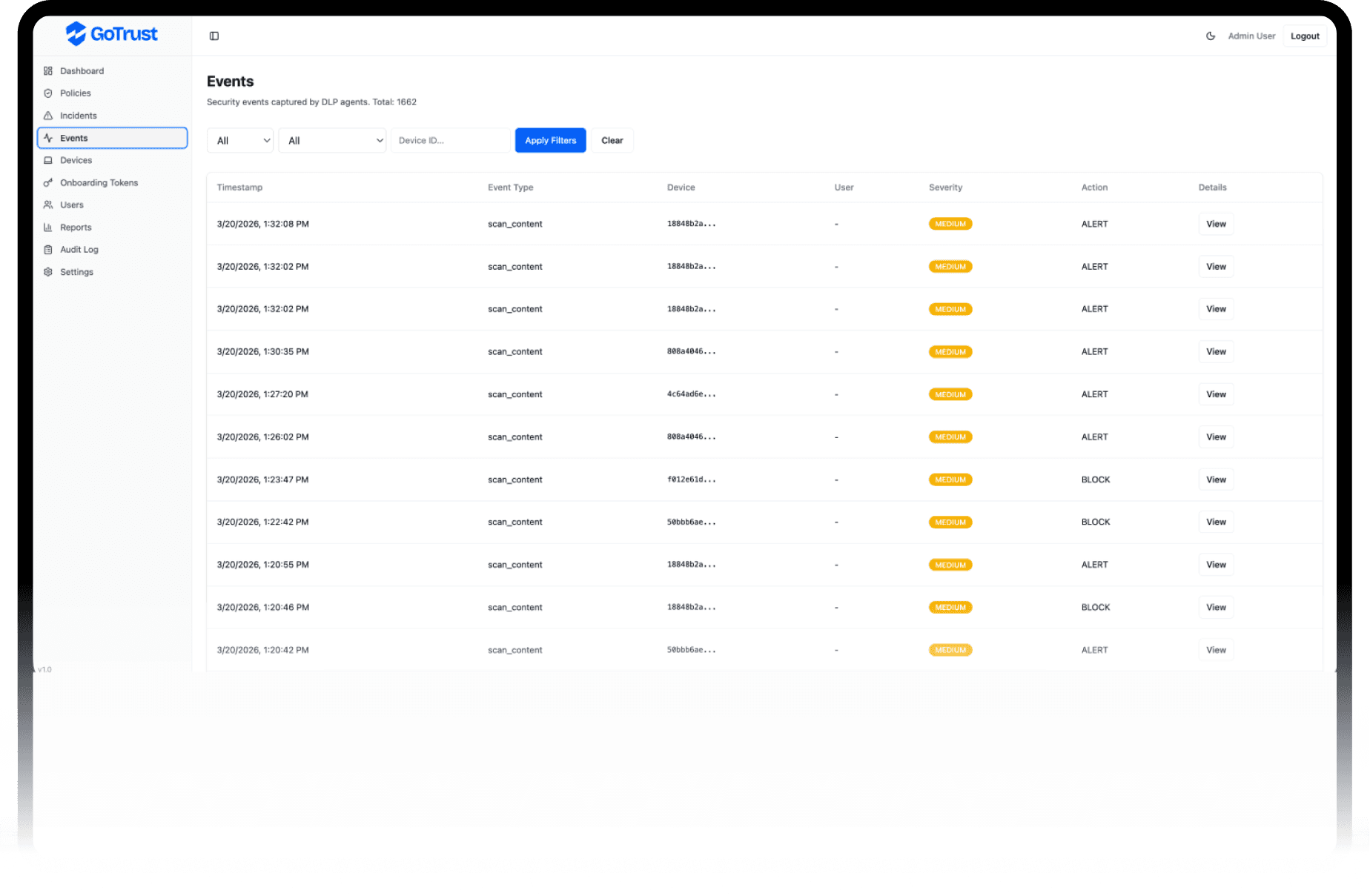Click the Policies shield icon
This screenshot has height=896, width=1370.
[x=48, y=93]
